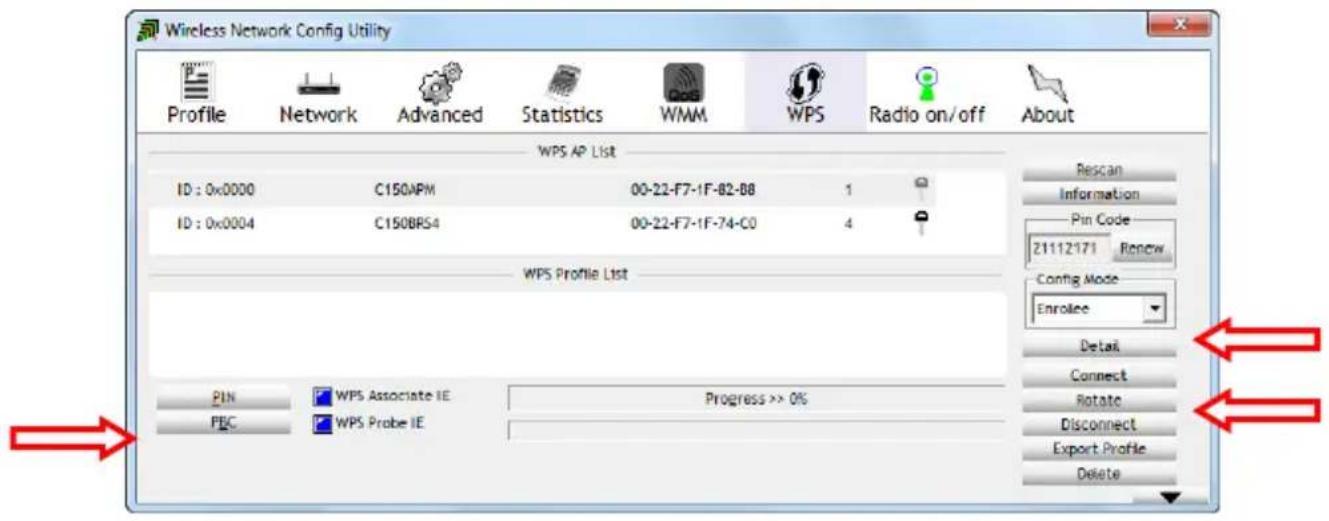Open the WMM QoS icon
This screenshot has height=521, width=1329.
coord(684,84)
